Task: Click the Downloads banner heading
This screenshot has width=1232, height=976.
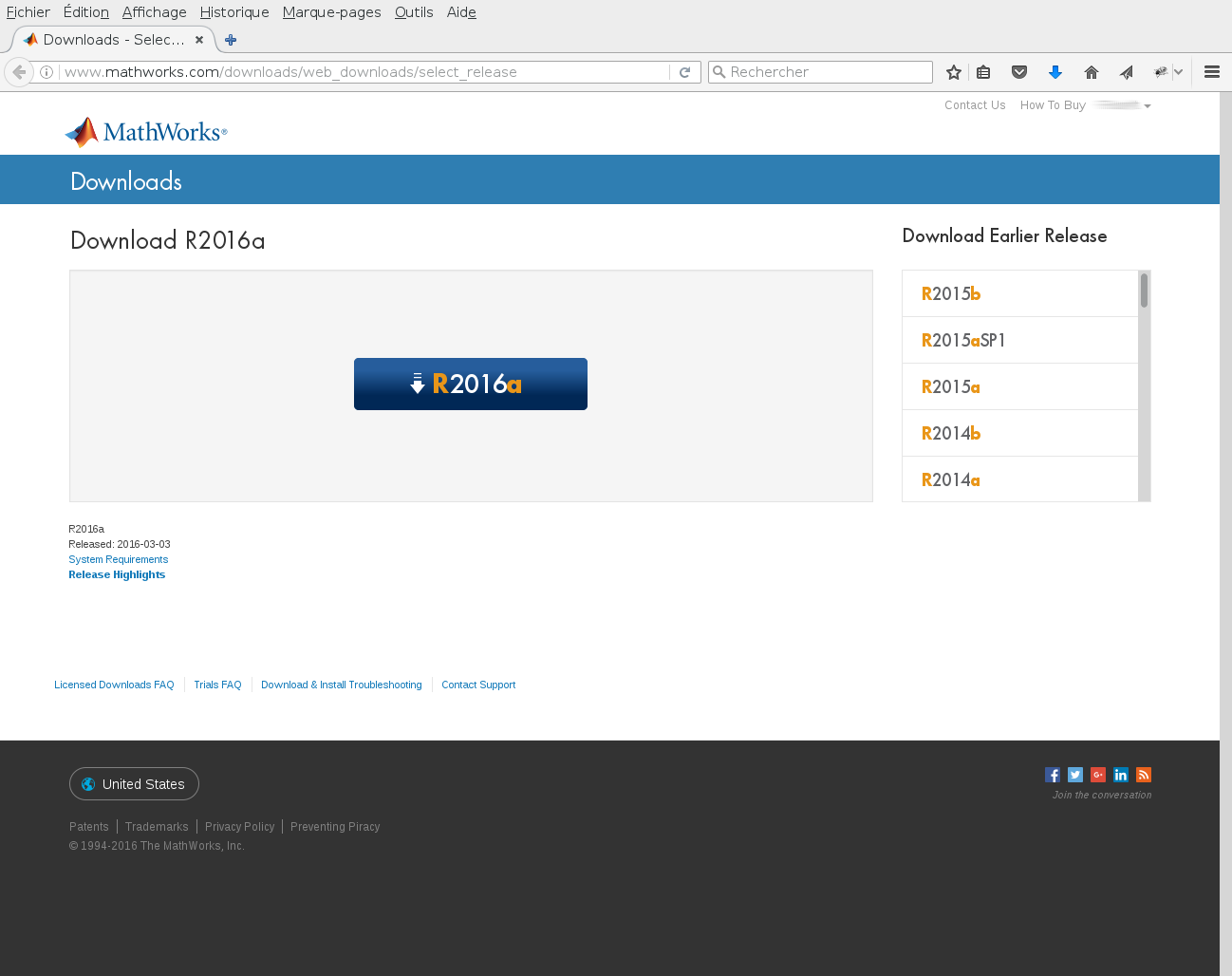Action: coord(126,181)
